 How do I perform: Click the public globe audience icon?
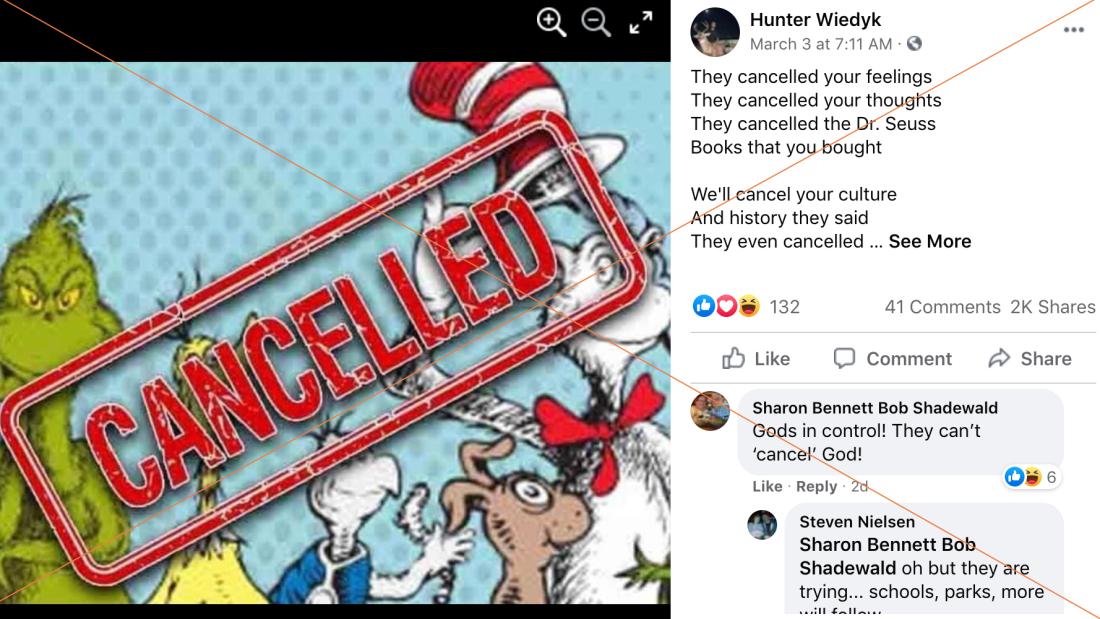click(914, 44)
